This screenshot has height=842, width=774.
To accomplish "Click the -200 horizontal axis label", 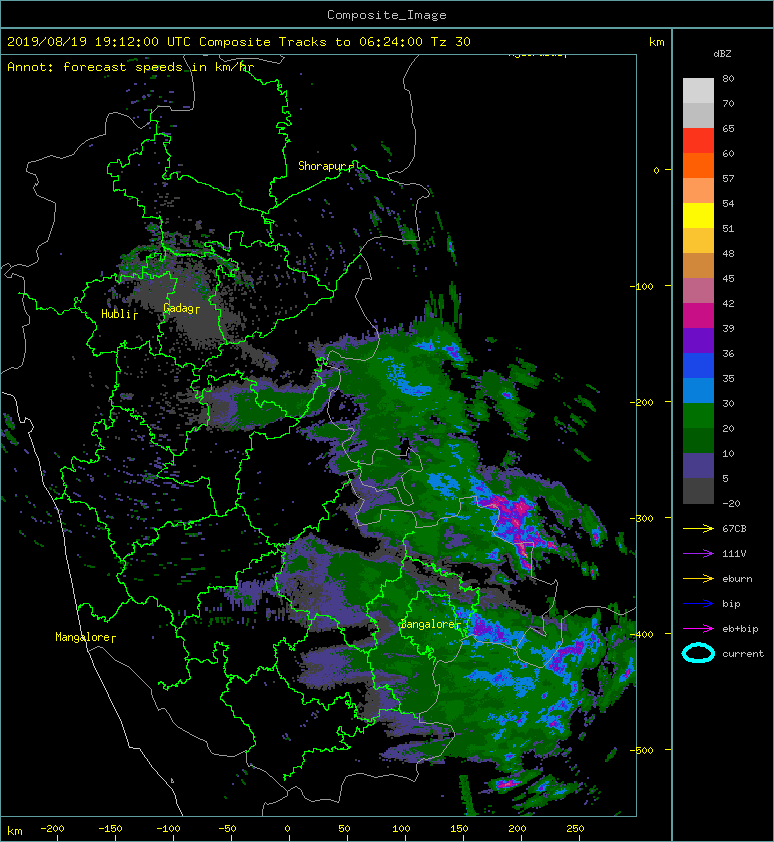I will pyautogui.click(x=52, y=829).
